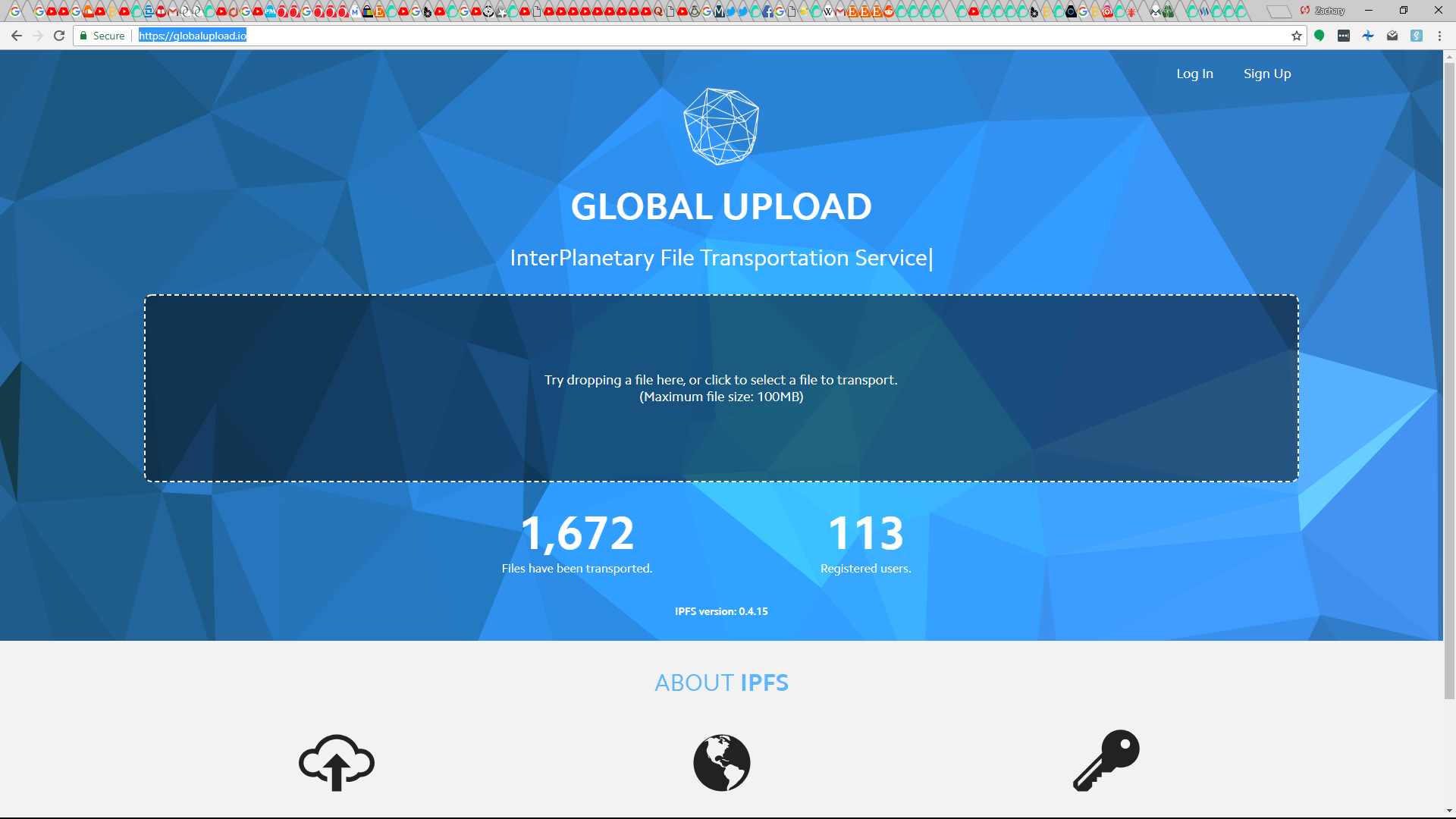
Task: Open the green Hangouts extension icon
Action: [1319, 36]
